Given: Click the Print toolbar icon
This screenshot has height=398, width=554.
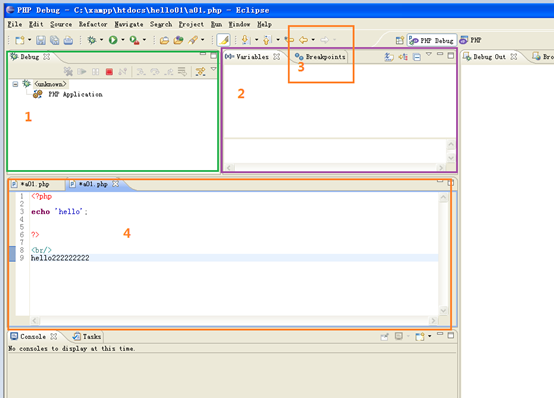Looking at the screenshot, I should pyautogui.click(x=68, y=40).
